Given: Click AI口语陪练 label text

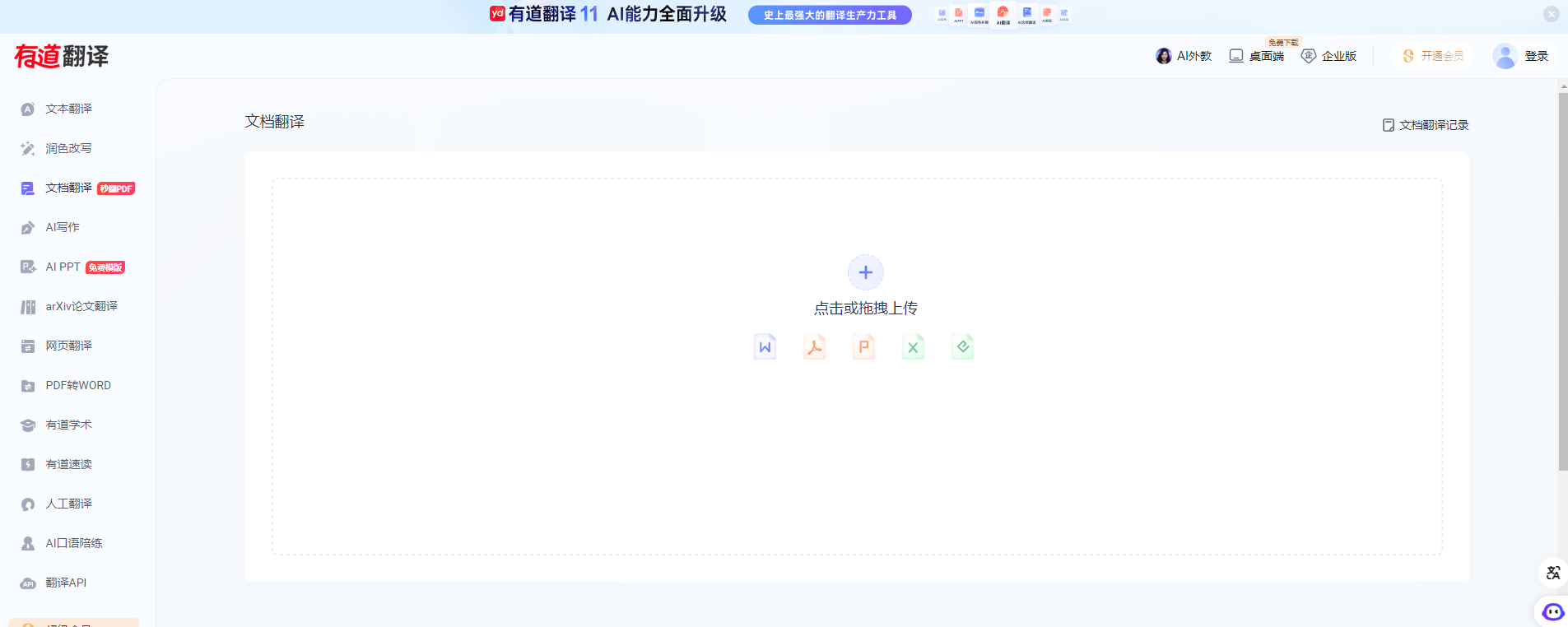Looking at the screenshot, I should click(74, 544).
